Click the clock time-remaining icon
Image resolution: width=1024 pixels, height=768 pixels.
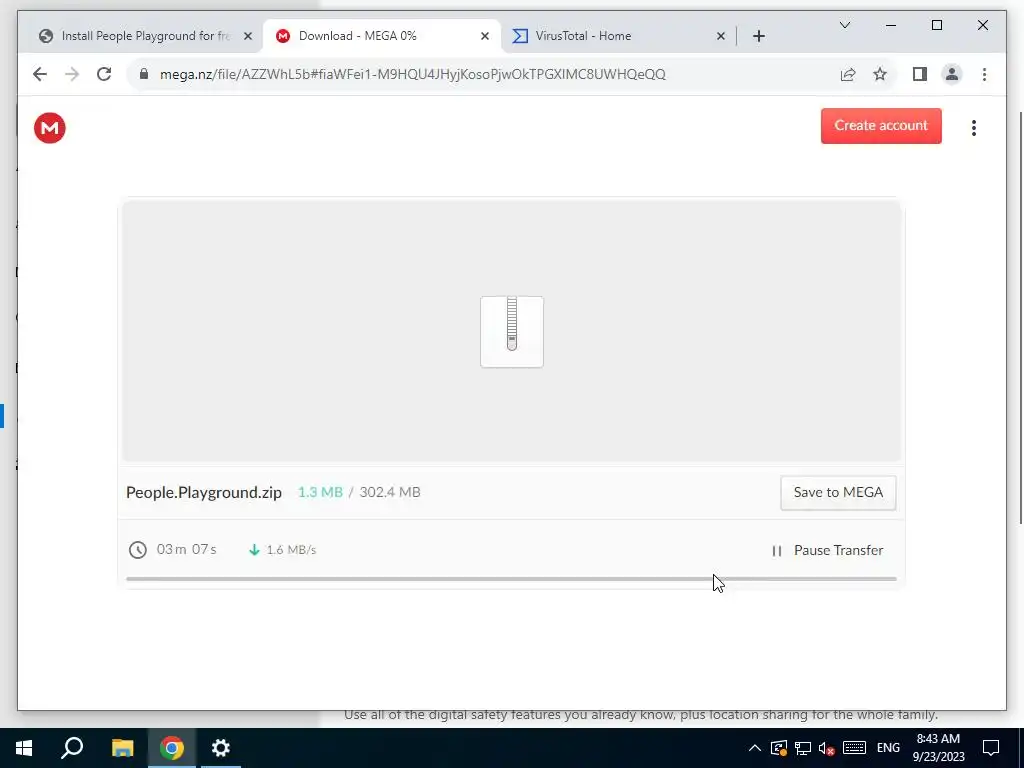coord(137,550)
